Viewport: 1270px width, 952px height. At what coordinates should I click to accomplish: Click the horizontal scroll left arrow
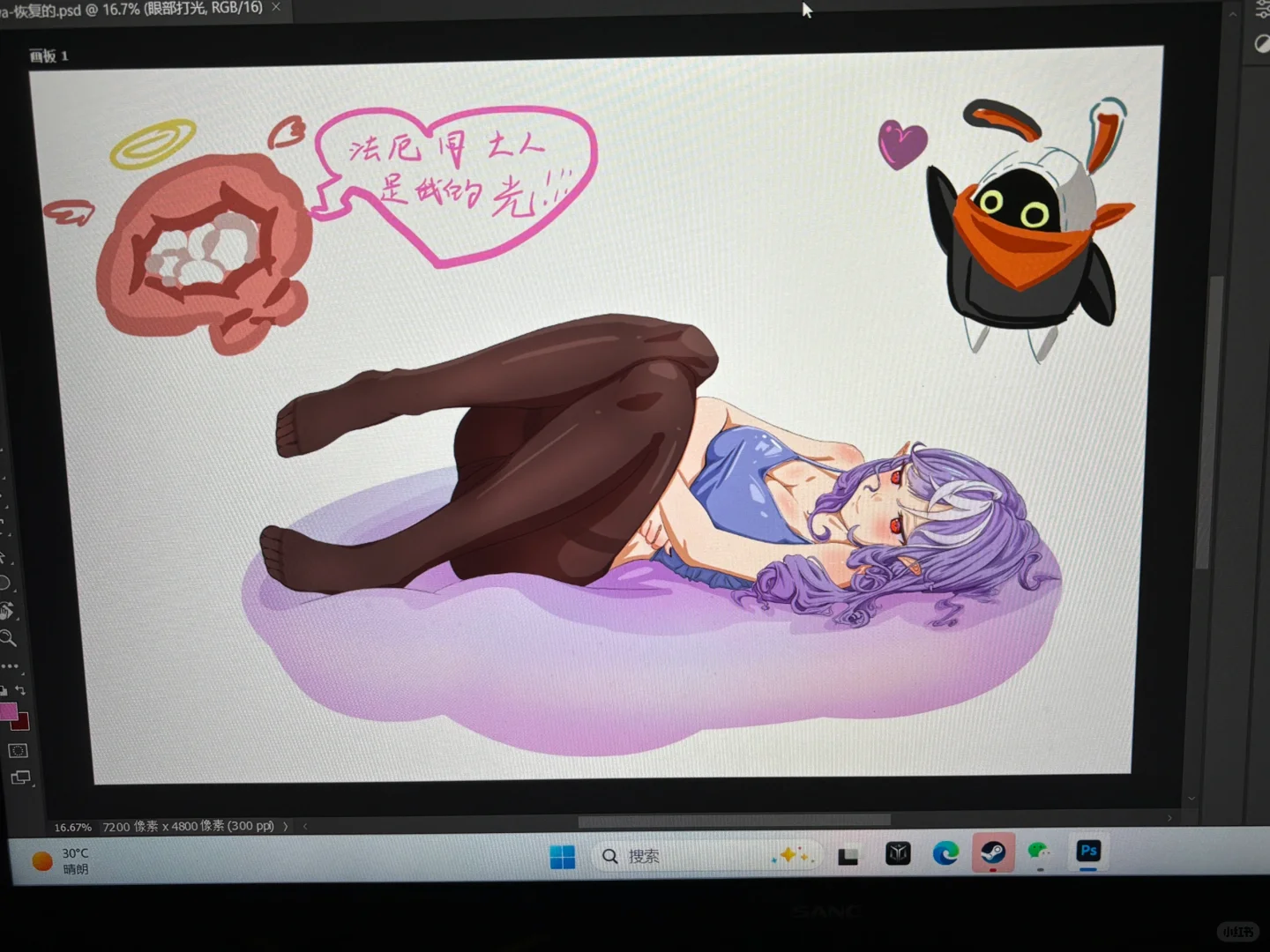tap(305, 826)
